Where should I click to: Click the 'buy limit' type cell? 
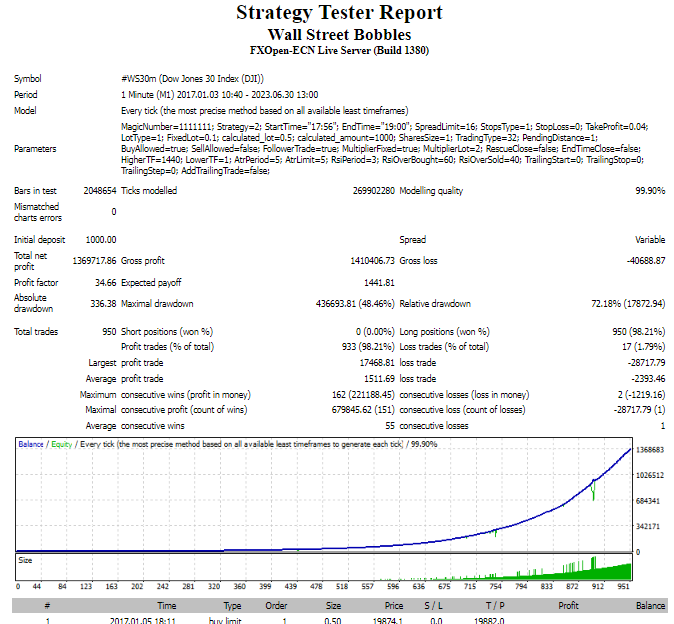pos(225,621)
